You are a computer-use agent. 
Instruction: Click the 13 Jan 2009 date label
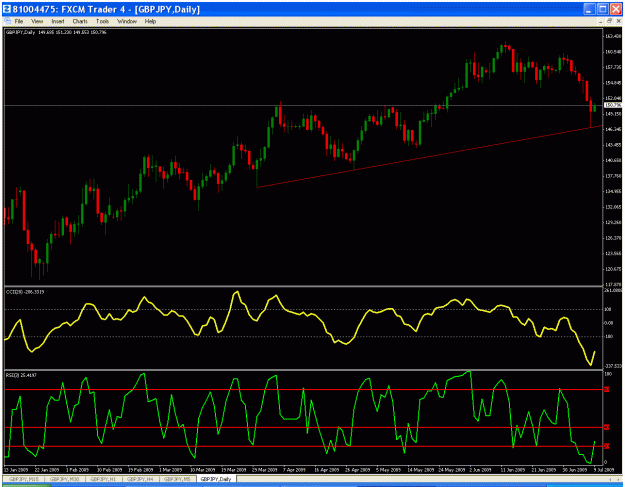[x=16, y=470]
